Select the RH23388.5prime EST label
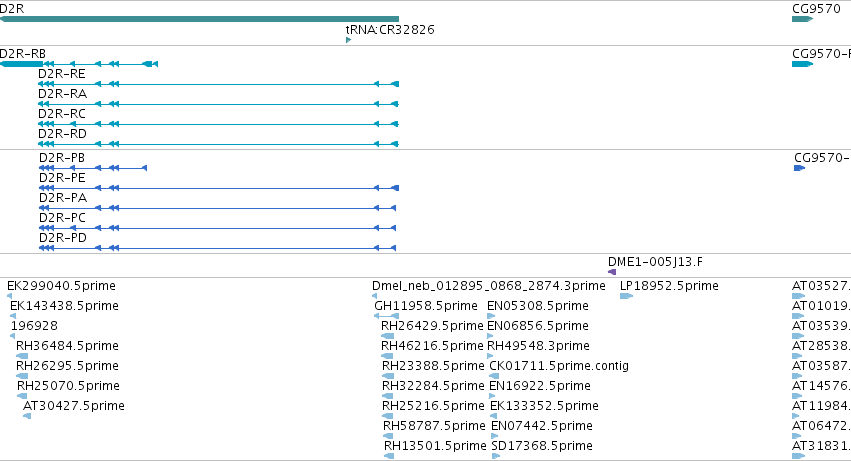 point(433,366)
